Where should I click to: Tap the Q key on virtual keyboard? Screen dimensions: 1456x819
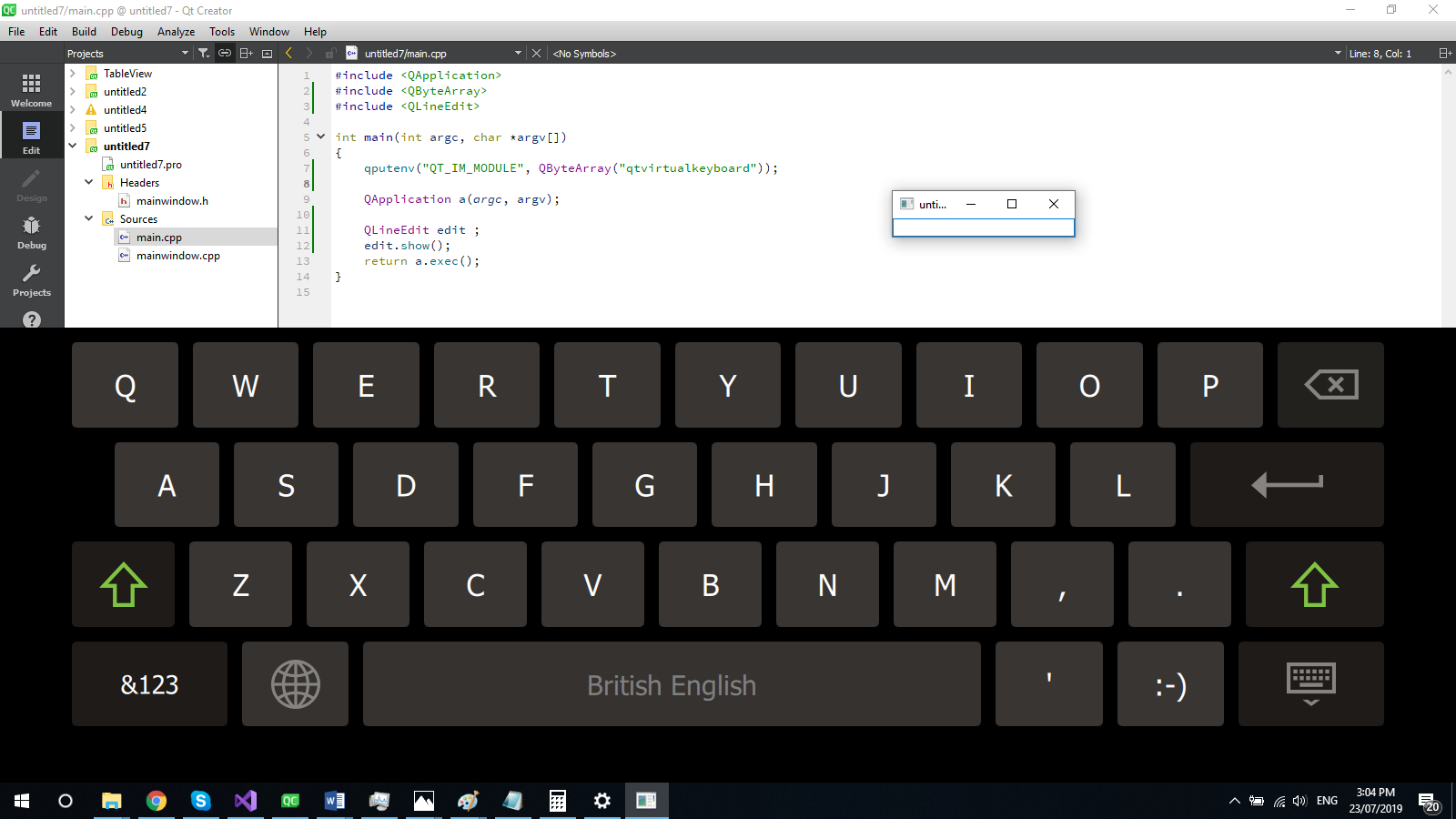[x=125, y=385]
